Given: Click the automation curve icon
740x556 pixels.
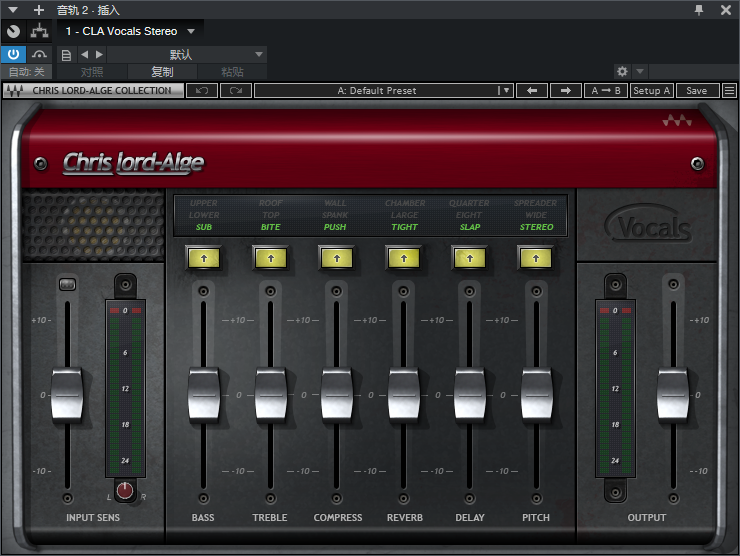Looking at the screenshot, I should [x=39, y=54].
